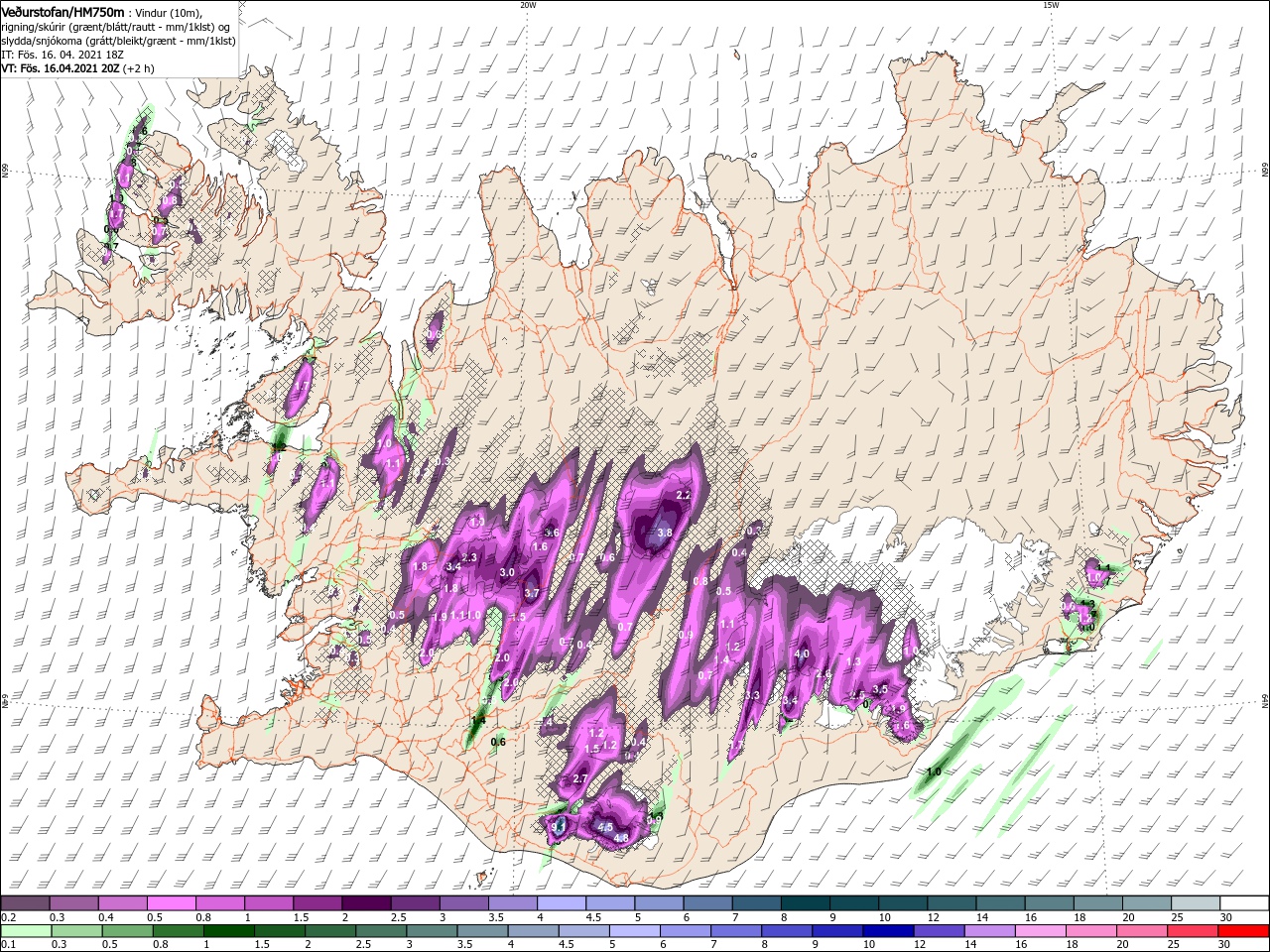Select the 'VT: Fös. 16.04.2021 20Z (+2 h)' line
This screenshot has height=952, width=1270.
pos(77,68)
